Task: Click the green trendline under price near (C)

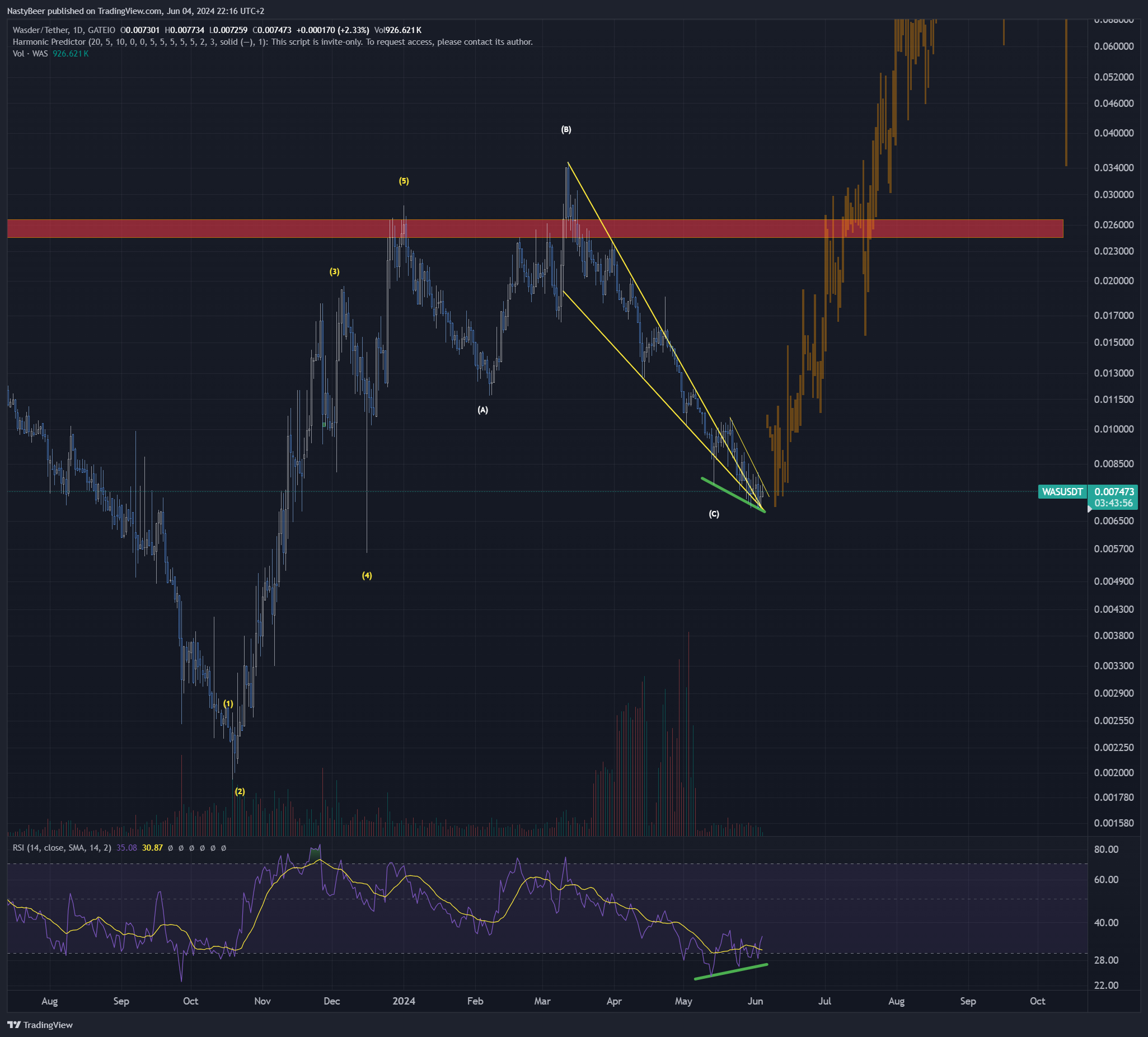Action: pos(733,494)
